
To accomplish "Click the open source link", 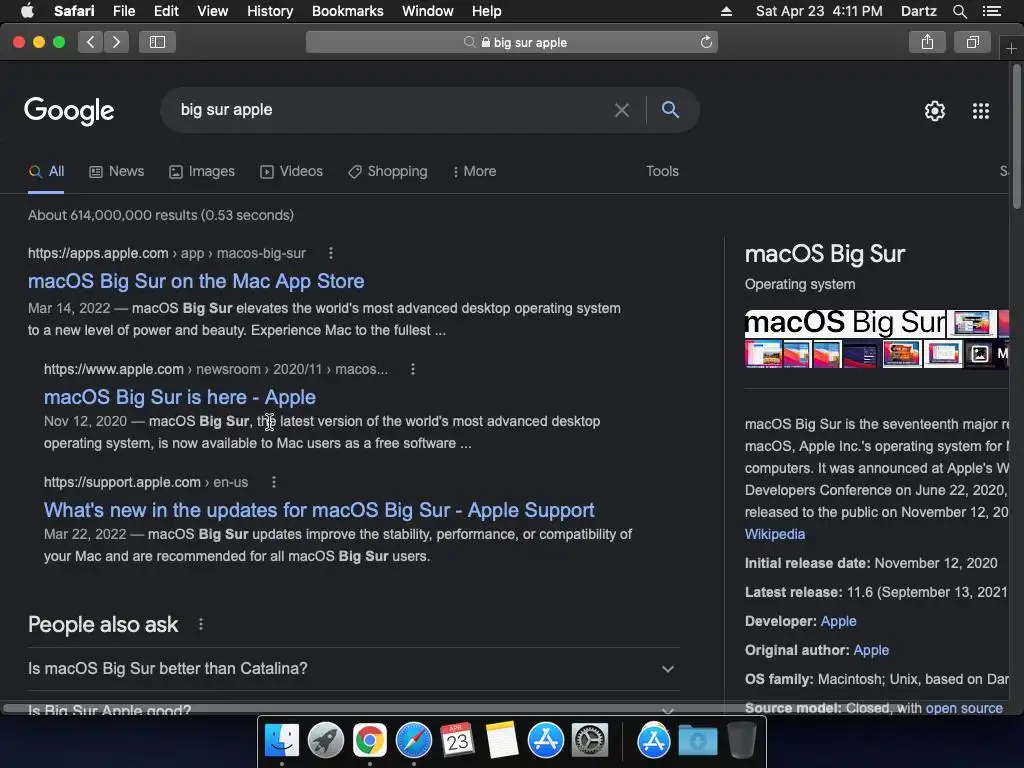I will click(x=964, y=708).
